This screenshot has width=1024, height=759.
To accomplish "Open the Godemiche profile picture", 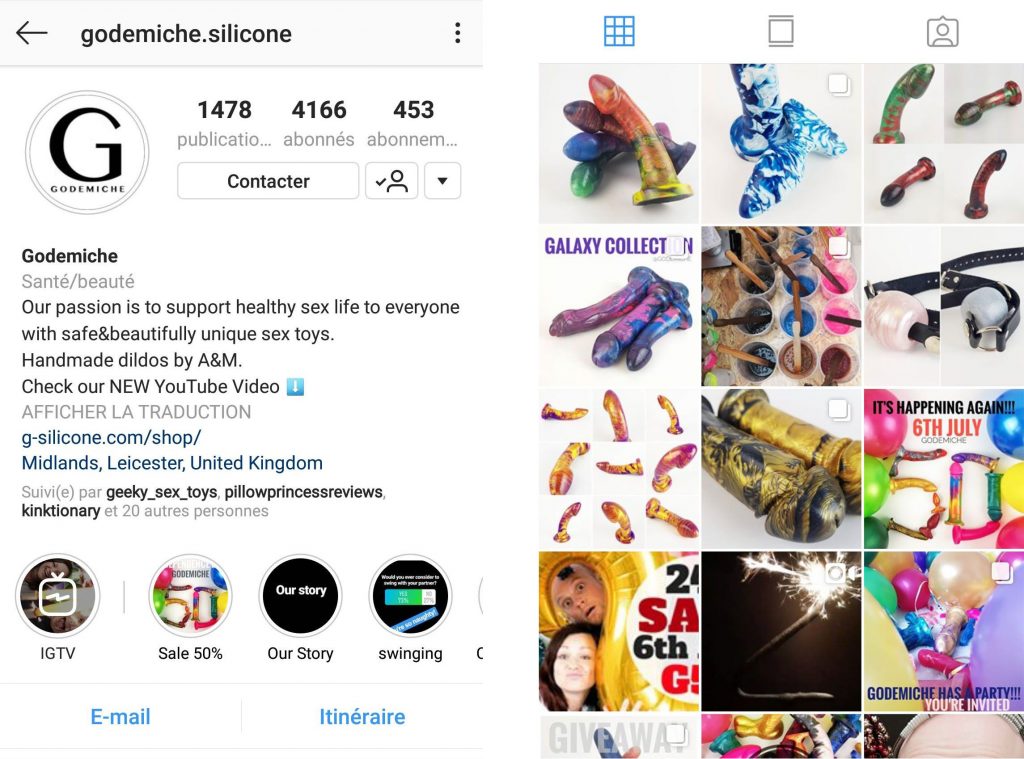I will tap(87, 152).
